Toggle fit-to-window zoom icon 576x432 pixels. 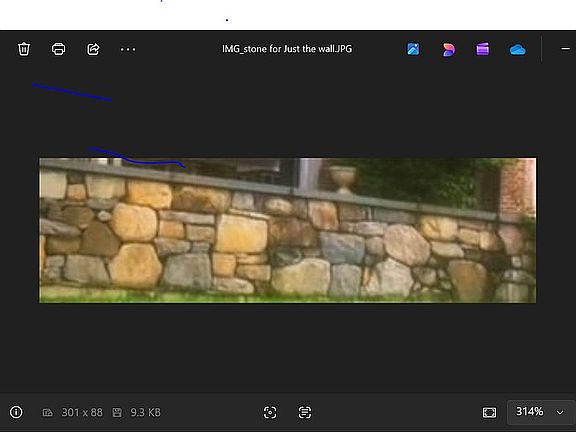pyautogui.click(x=489, y=412)
